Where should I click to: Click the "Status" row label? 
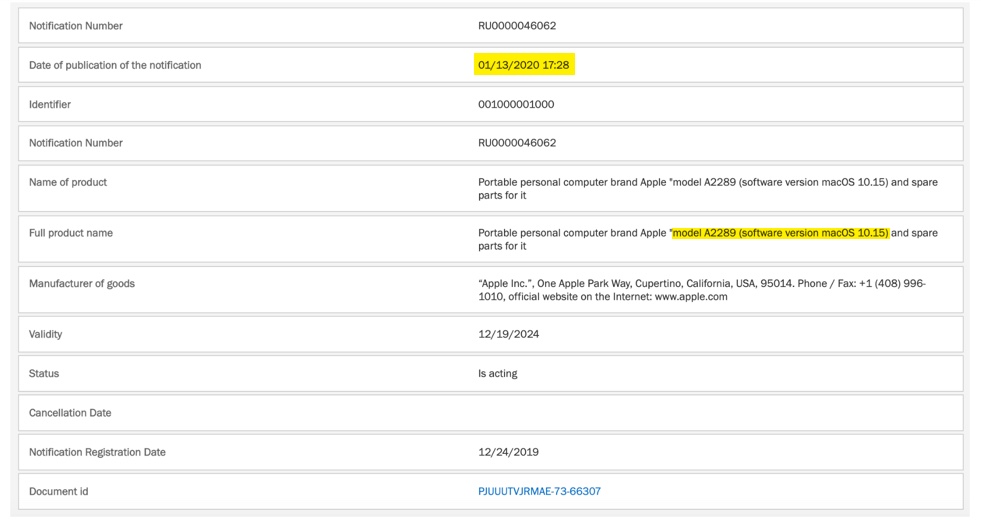click(x=44, y=373)
